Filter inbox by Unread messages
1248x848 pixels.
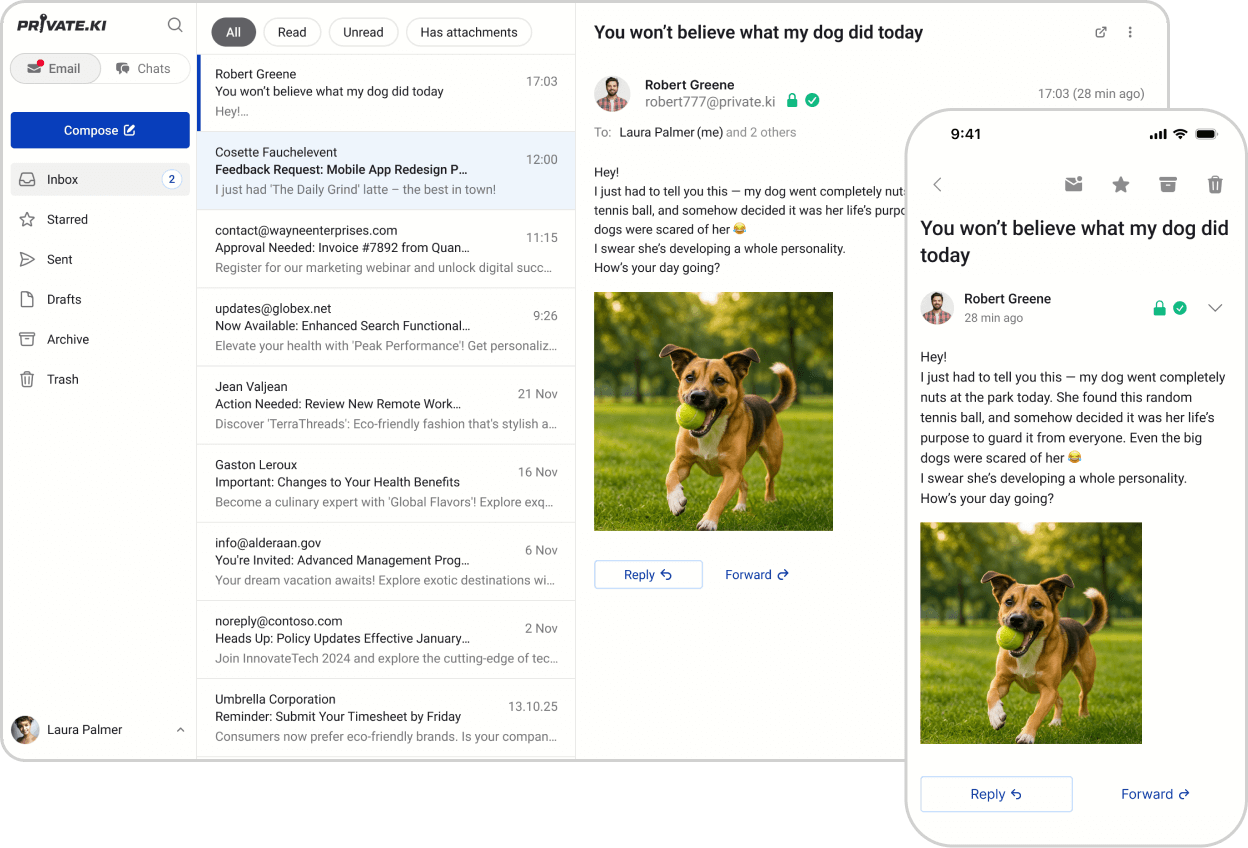363,32
